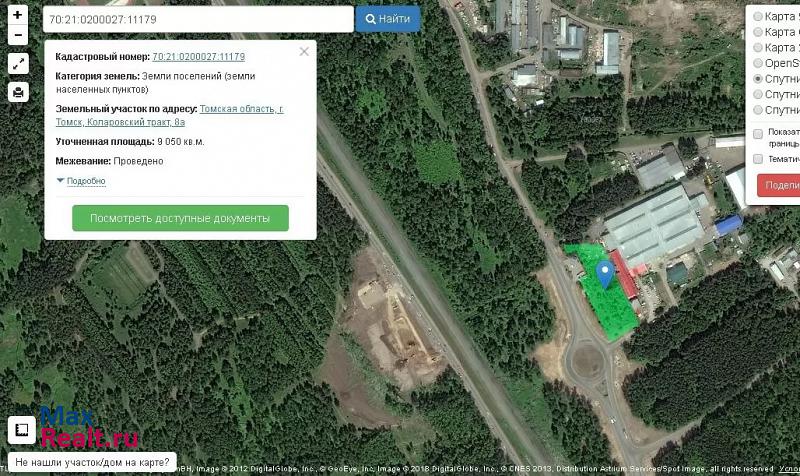The width and height of the screenshot is (800, 476).
Task: Zoom in the map with plus button
Action: [18, 16]
